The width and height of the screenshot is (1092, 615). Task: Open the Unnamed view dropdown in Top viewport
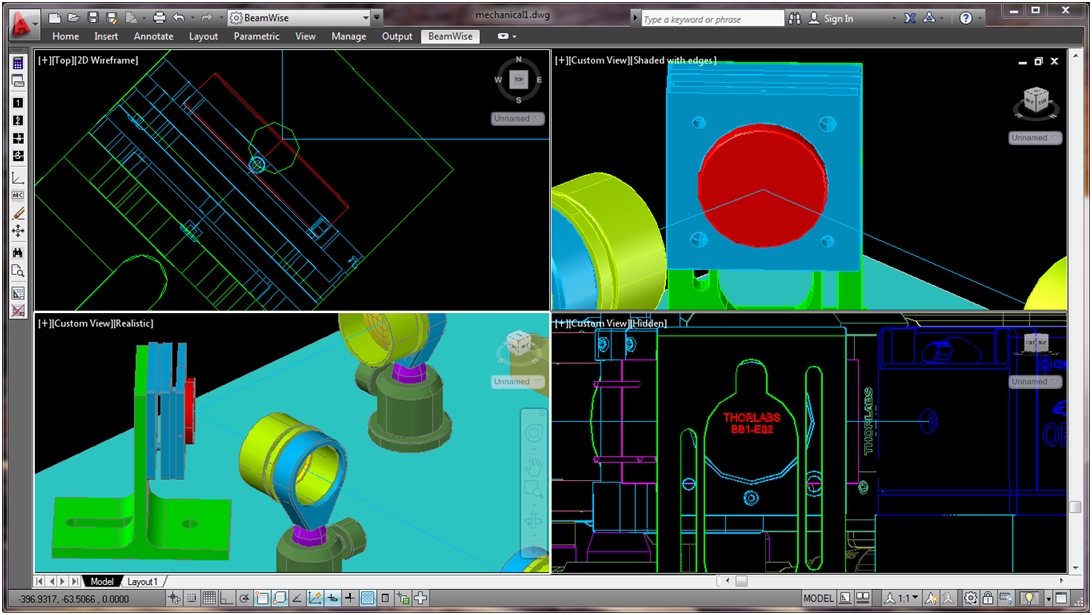tap(517, 118)
